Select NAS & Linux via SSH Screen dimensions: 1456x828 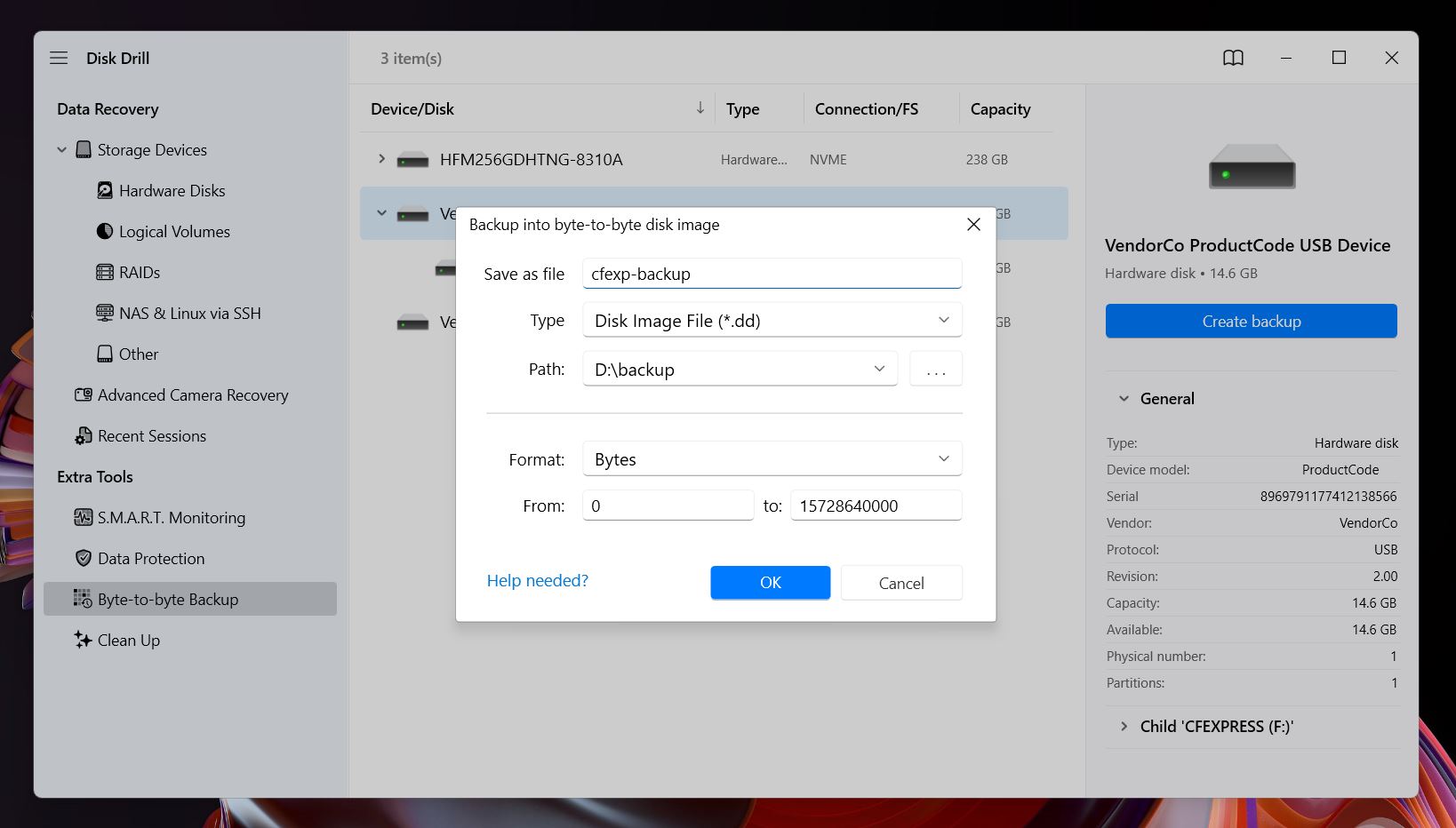[190, 314]
